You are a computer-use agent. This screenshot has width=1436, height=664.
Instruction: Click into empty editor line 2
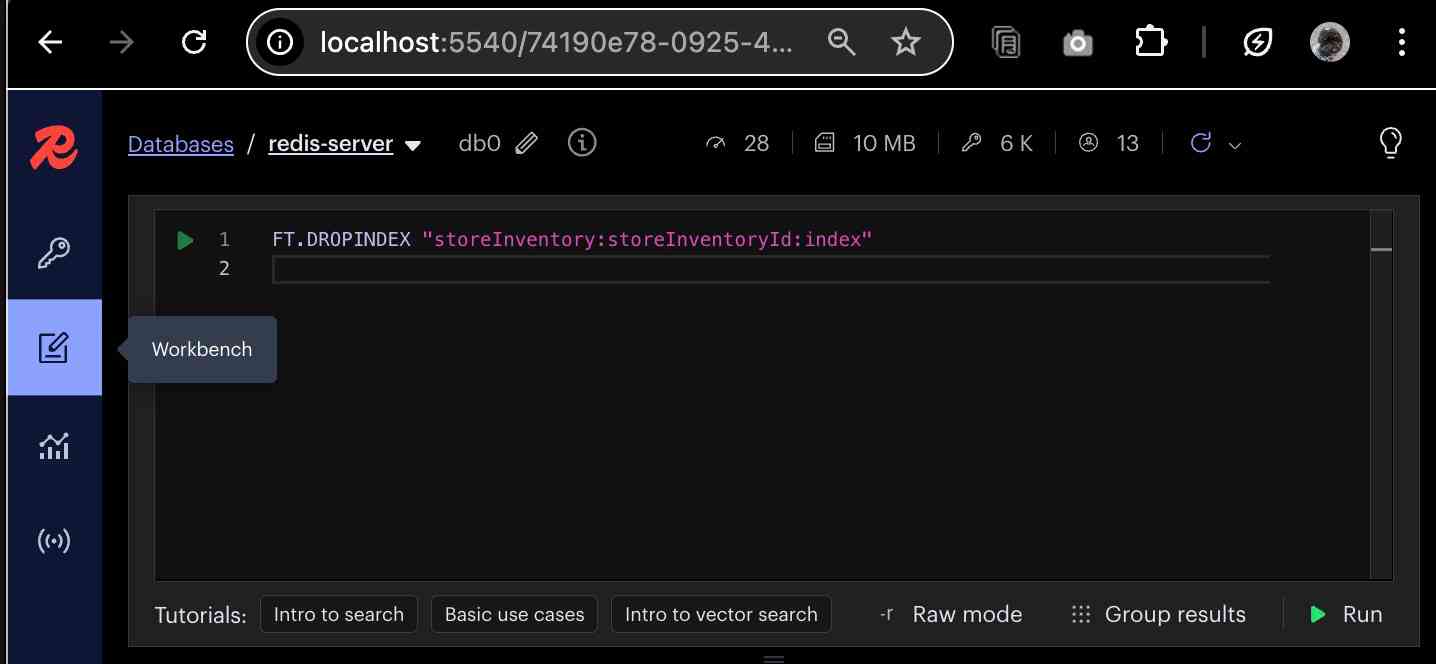(x=770, y=269)
